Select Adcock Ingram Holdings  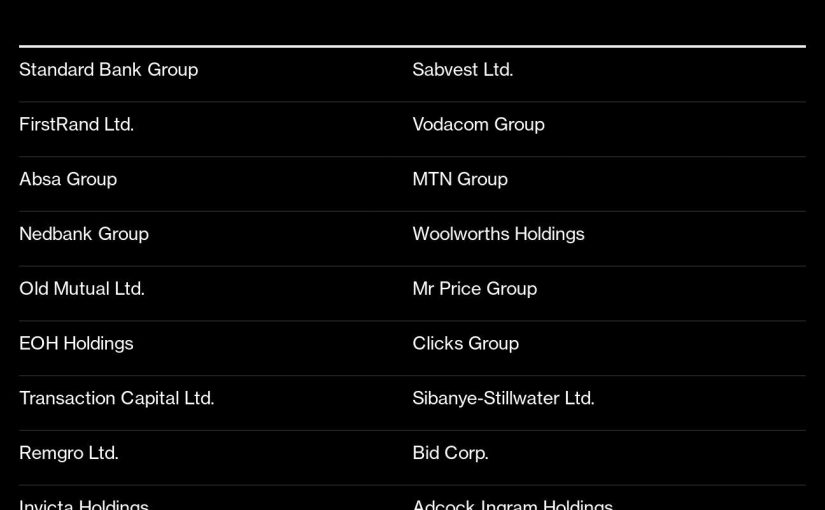pos(512,504)
